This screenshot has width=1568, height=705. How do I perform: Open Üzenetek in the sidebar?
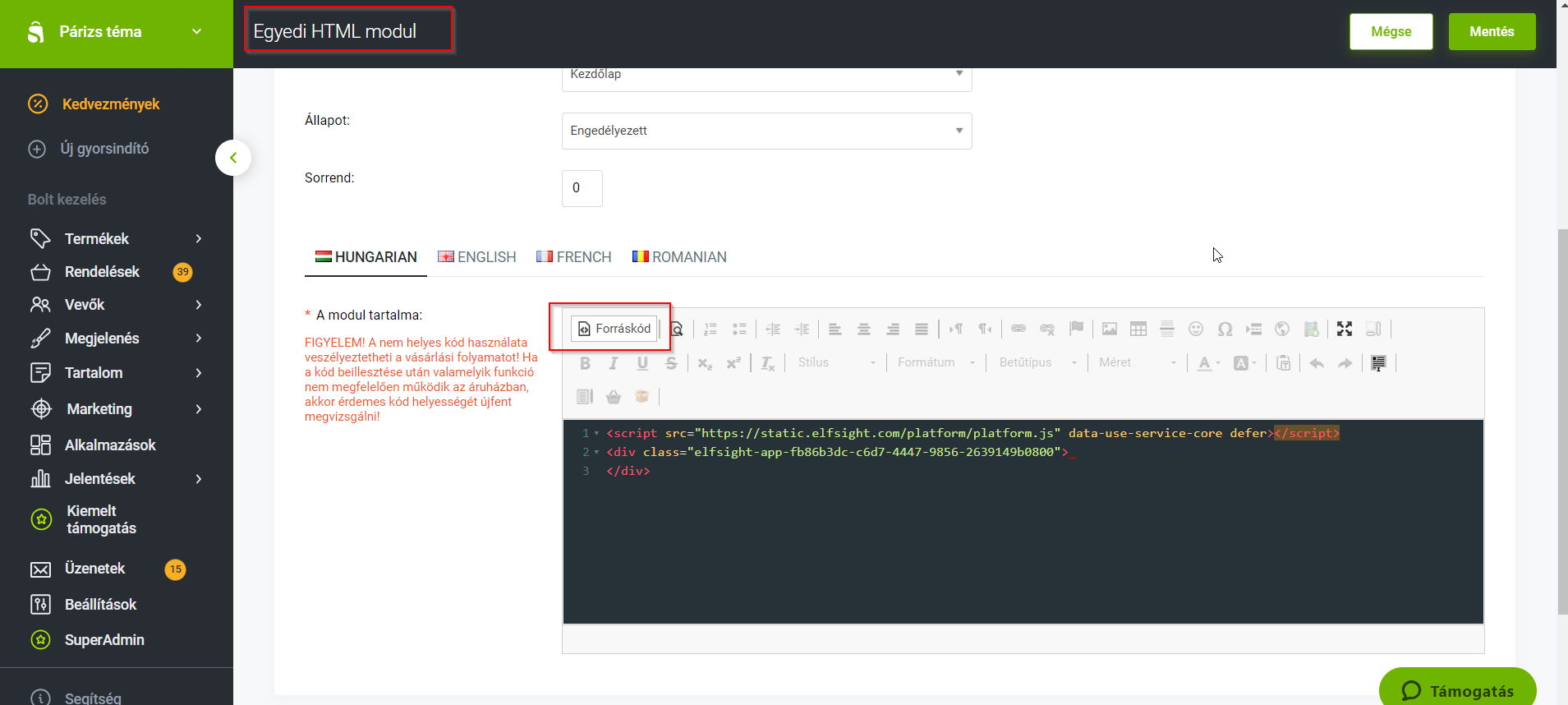pyautogui.click(x=94, y=569)
